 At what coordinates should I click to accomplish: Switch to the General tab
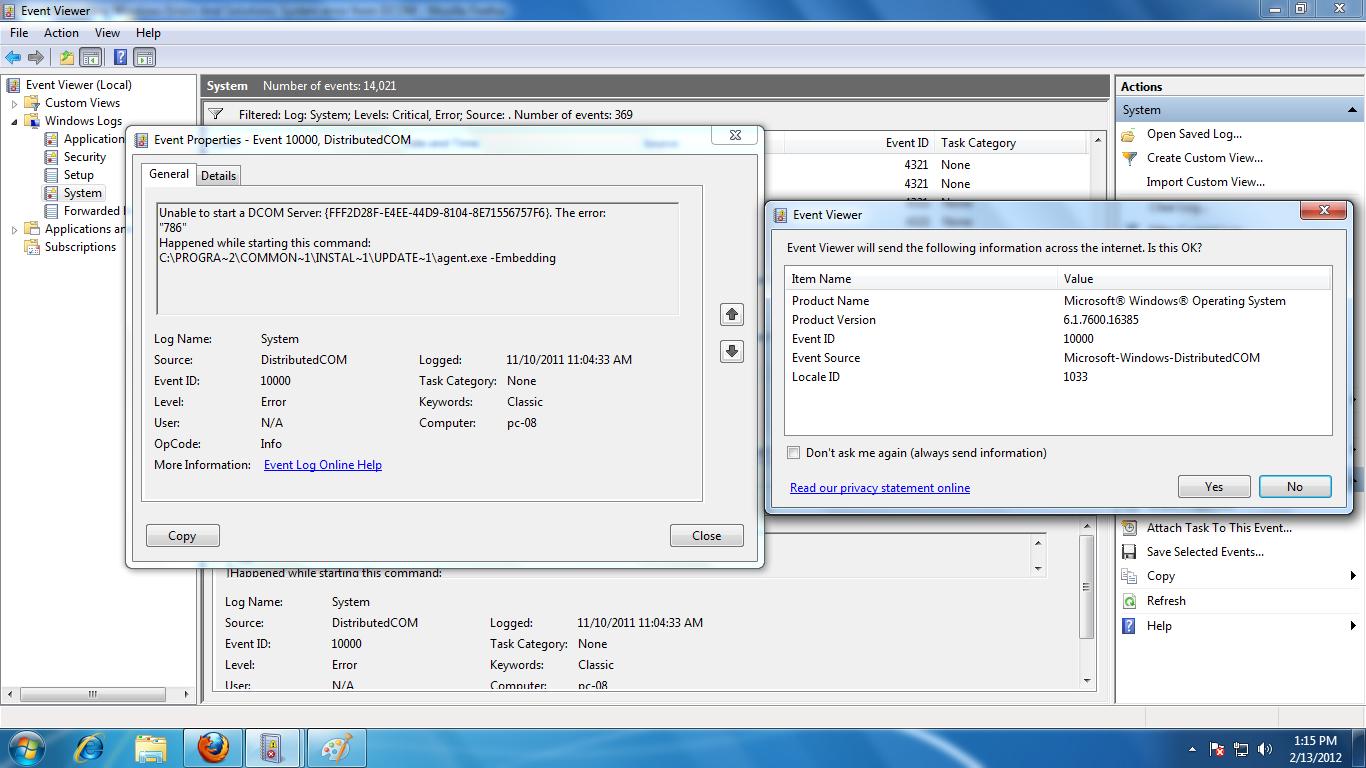(x=168, y=174)
